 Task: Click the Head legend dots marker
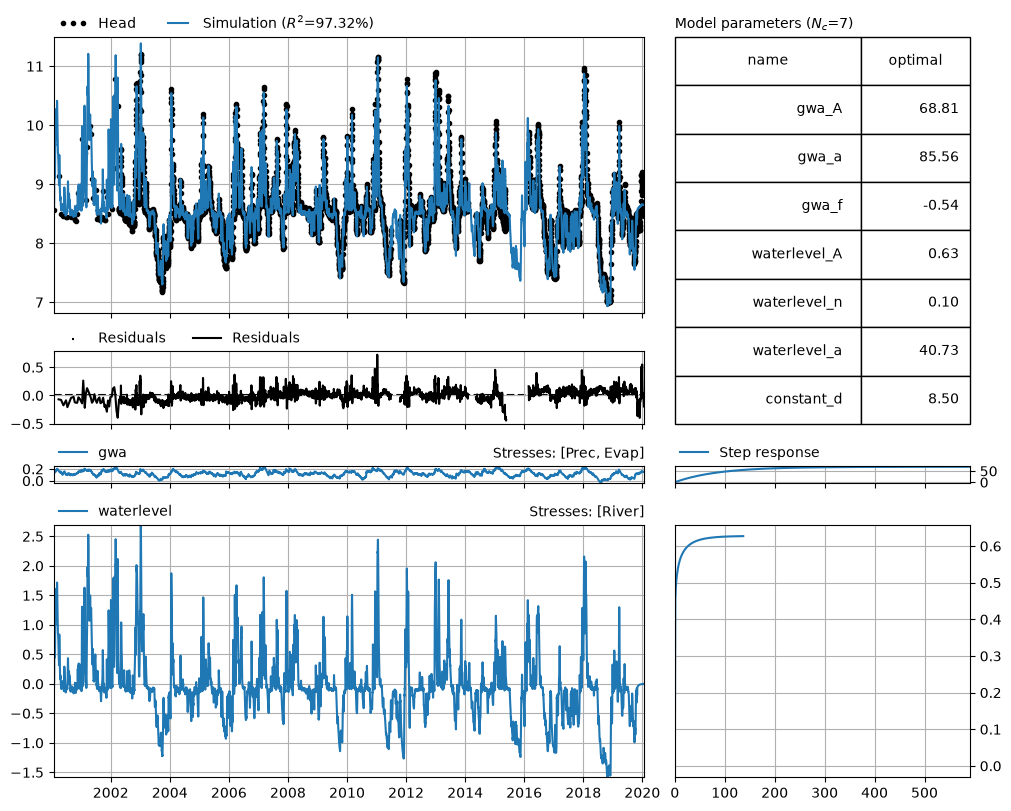coord(73,24)
